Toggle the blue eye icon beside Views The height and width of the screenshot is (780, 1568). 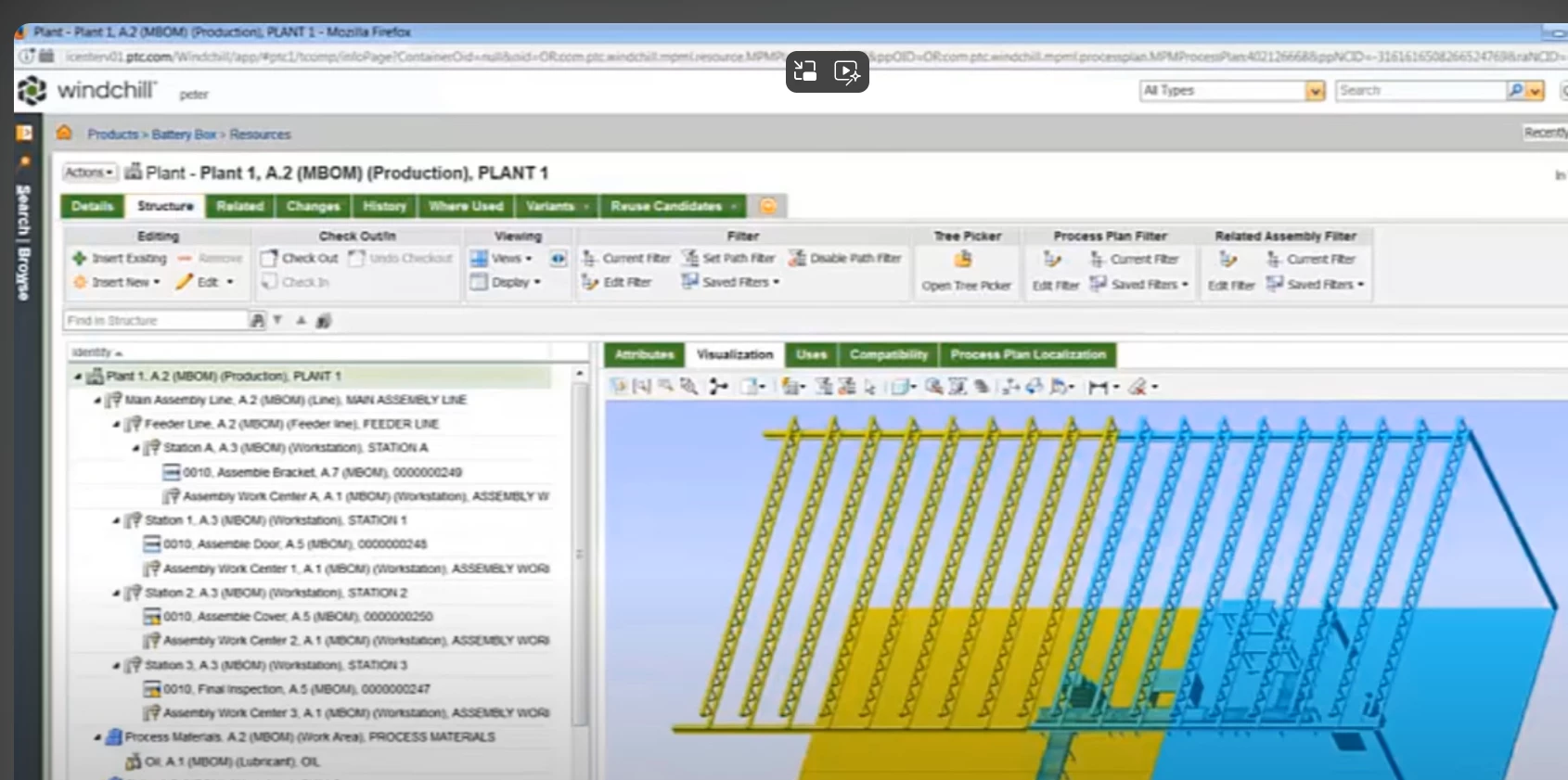click(558, 259)
